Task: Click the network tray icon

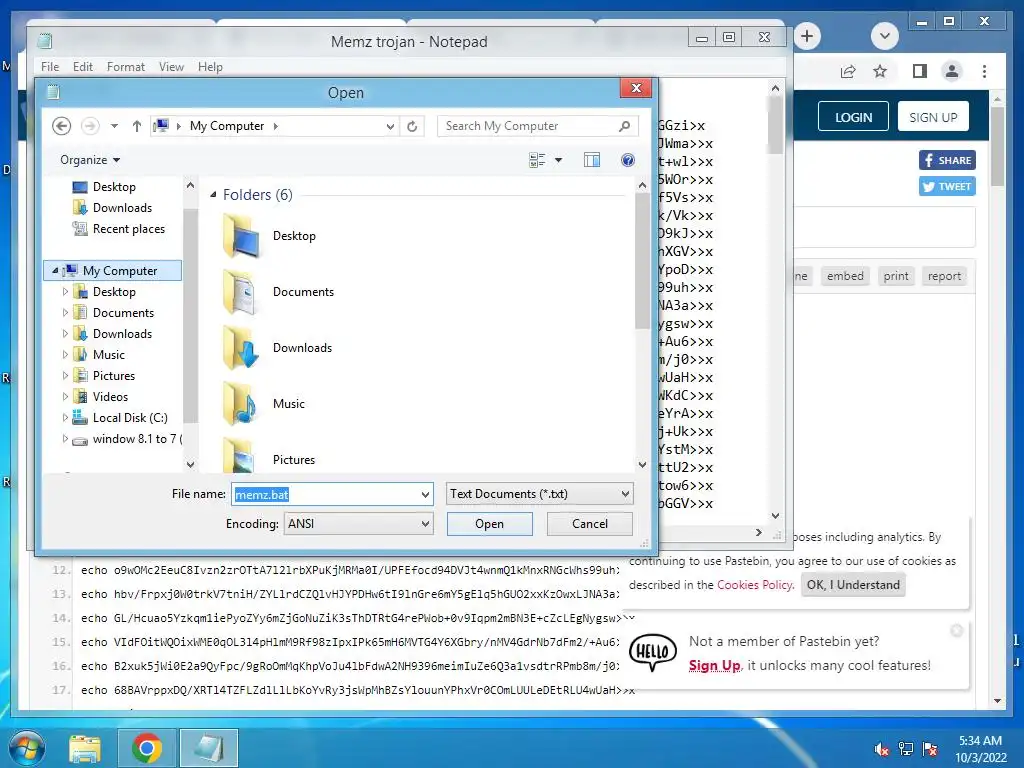Action: click(906, 749)
